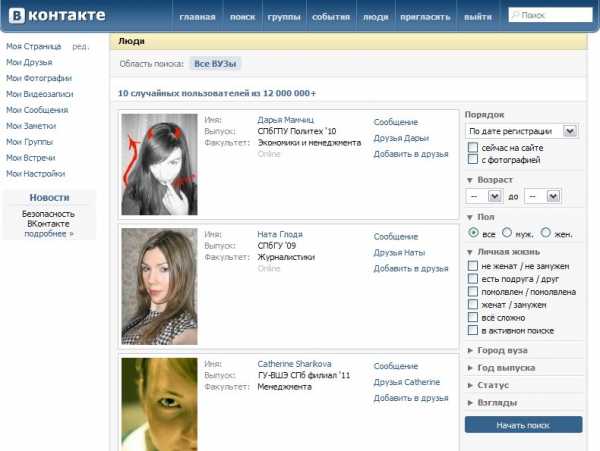Viewport: 600px width, 451px height.
Task: Open 'Мои Друзья' in sidebar
Action: point(29,62)
